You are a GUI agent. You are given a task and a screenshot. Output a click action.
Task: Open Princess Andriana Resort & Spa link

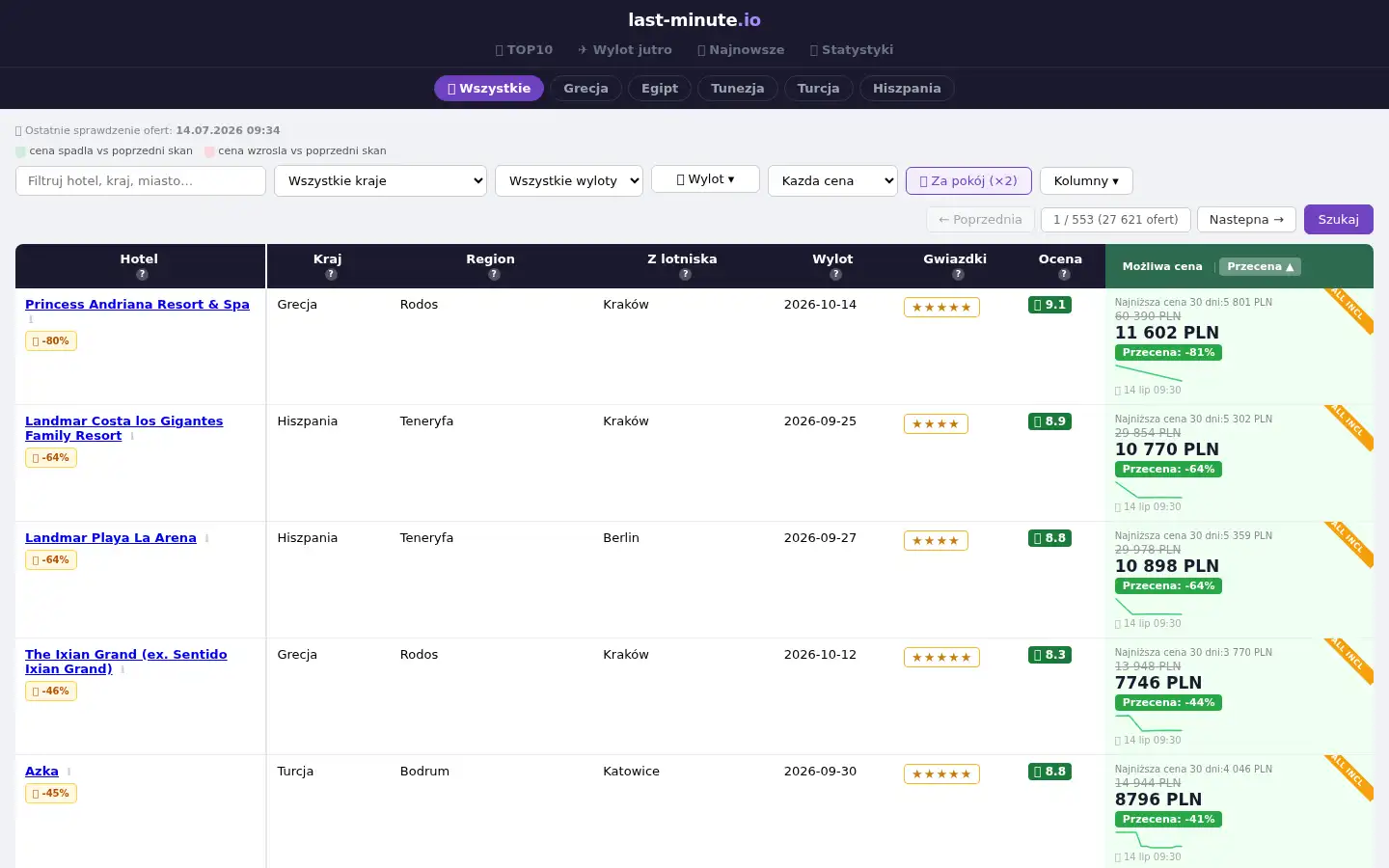pos(137,305)
